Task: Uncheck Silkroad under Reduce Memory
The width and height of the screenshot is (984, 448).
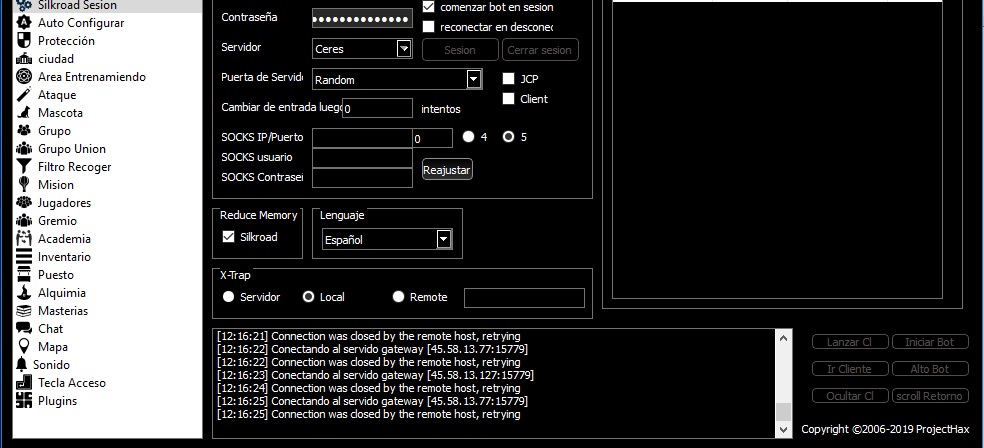Action: [x=229, y=237]
